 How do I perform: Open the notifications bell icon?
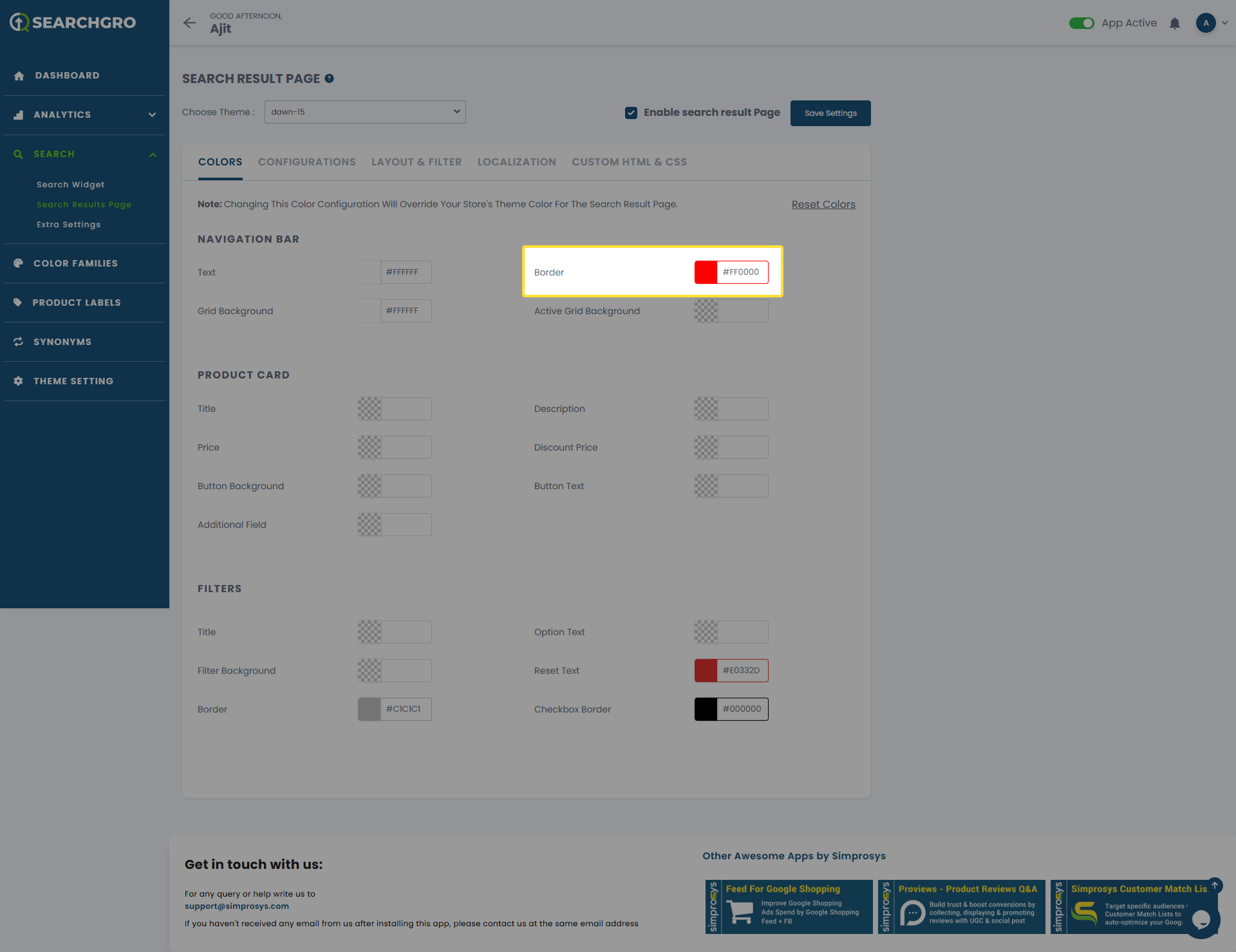pos(1175,23)
